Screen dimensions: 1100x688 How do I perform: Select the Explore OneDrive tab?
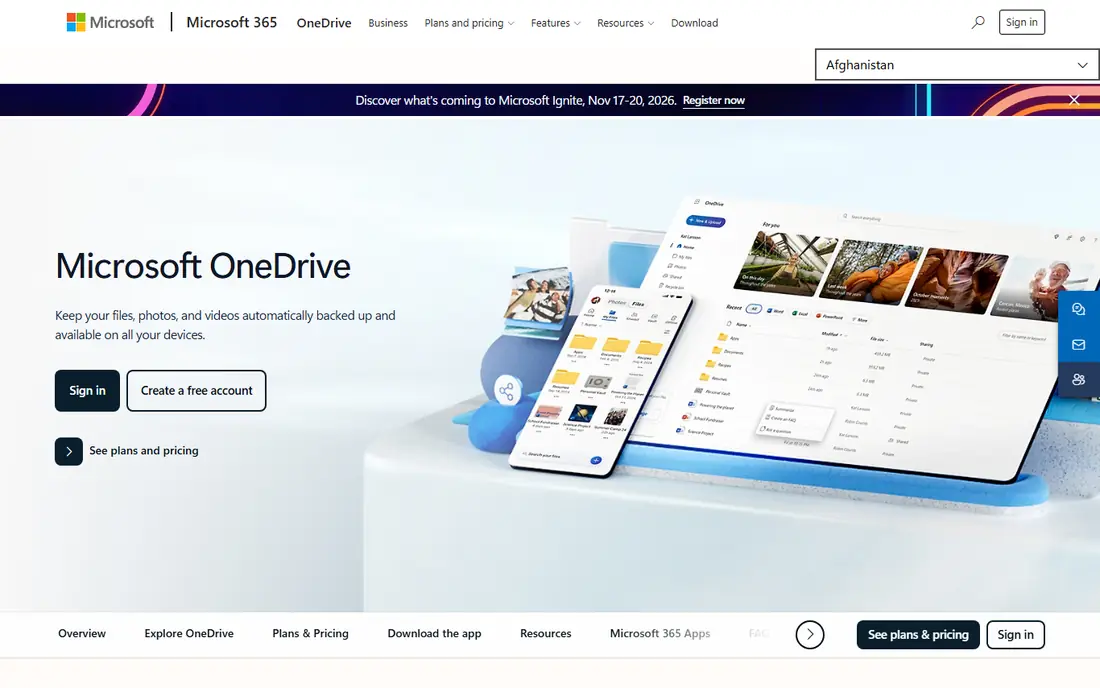point(189,633)
